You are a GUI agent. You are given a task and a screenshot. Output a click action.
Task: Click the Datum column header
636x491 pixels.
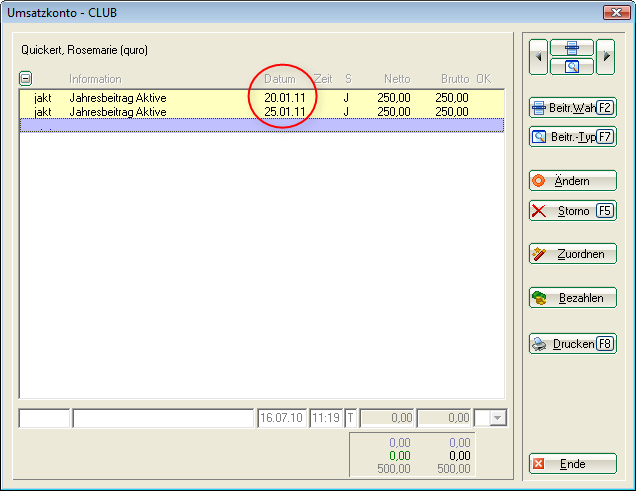[x=280, y=79]
